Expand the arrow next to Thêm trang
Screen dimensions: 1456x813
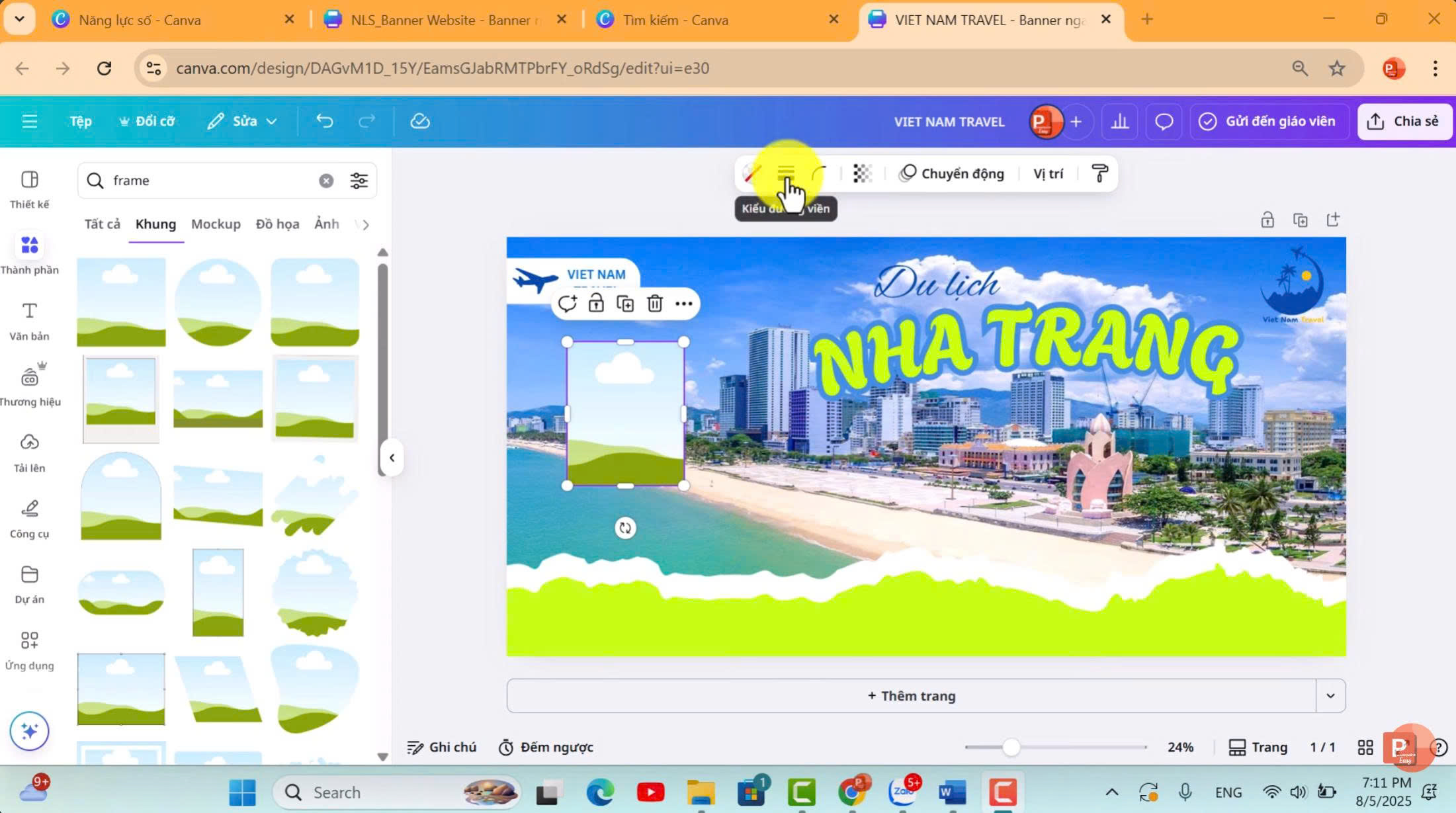(x=1330, y=696)
